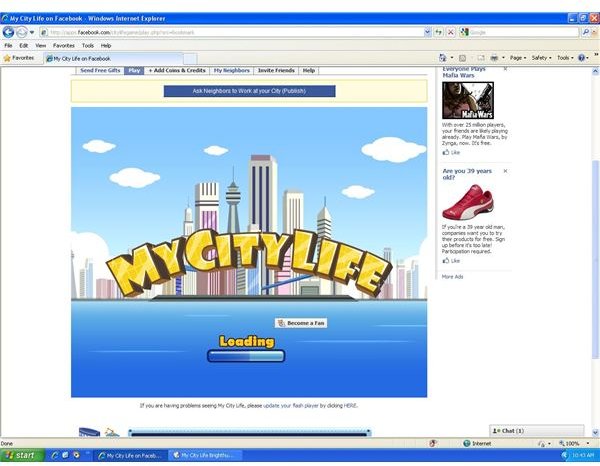Open a new blank tab
600x466 pixels.
[x=190, y=59]
